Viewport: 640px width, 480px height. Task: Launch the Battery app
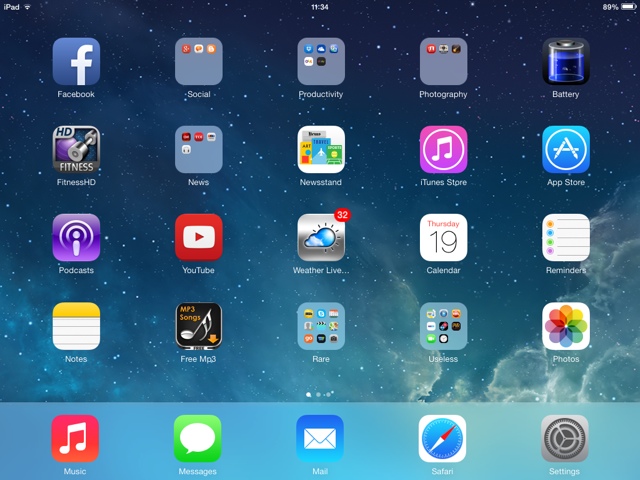click(566, 62)
